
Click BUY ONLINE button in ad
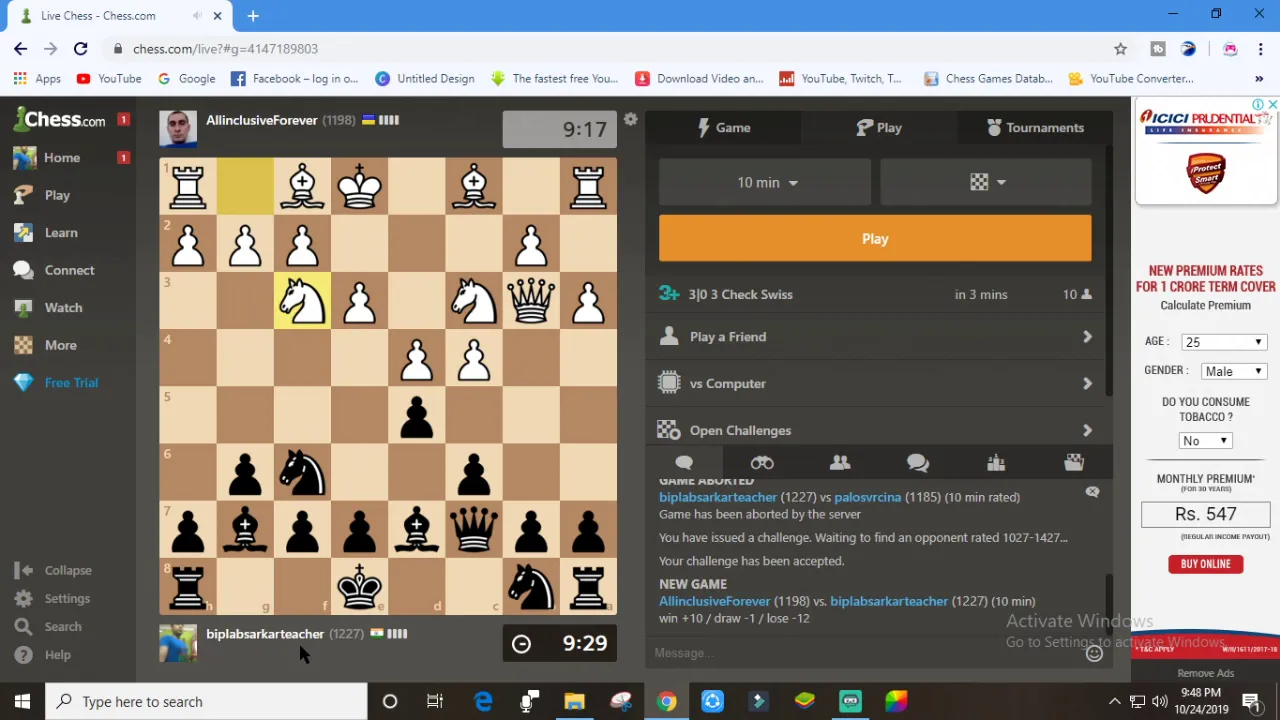[1205, 564]
